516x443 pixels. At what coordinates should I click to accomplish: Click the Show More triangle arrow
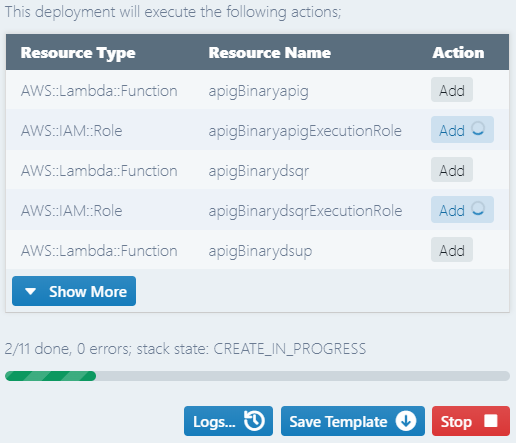[x=30, y=292]
